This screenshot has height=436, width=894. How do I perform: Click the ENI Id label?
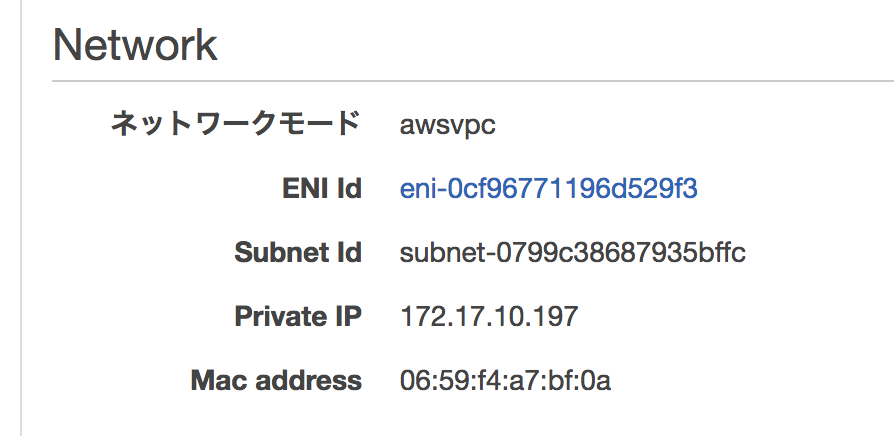322,189
